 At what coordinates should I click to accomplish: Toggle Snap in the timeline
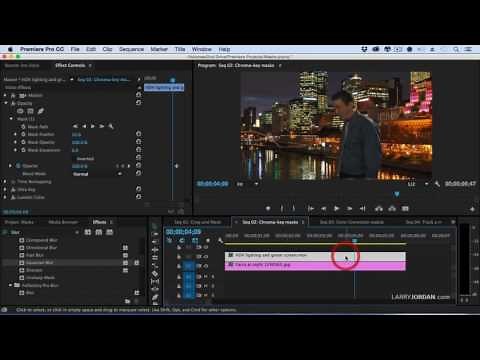(x=182, y=240)
